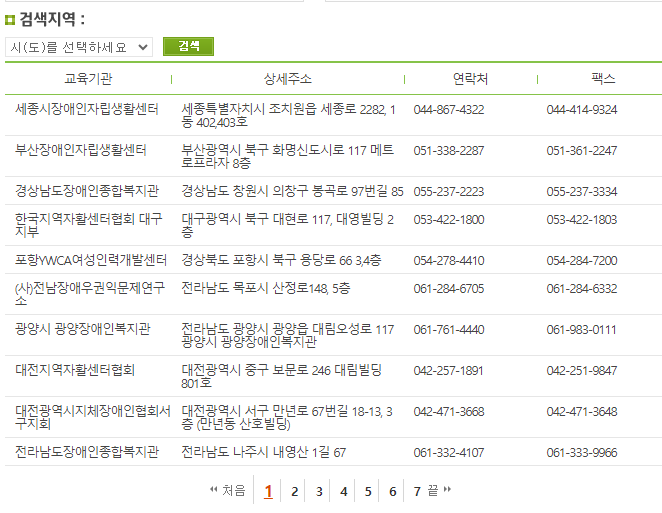Click phone number 061-761-4440
Image resolution: width=662 pixels, height=513 pixels.
[449, 330]
